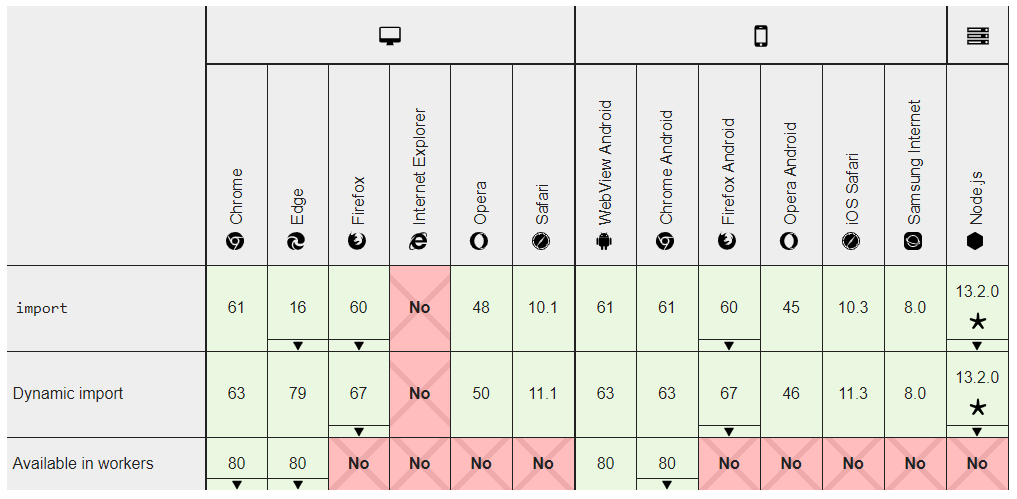Expand Edge 16 import support details
Viewport: 1017px width, 499px height.
(x=297, y=346)
